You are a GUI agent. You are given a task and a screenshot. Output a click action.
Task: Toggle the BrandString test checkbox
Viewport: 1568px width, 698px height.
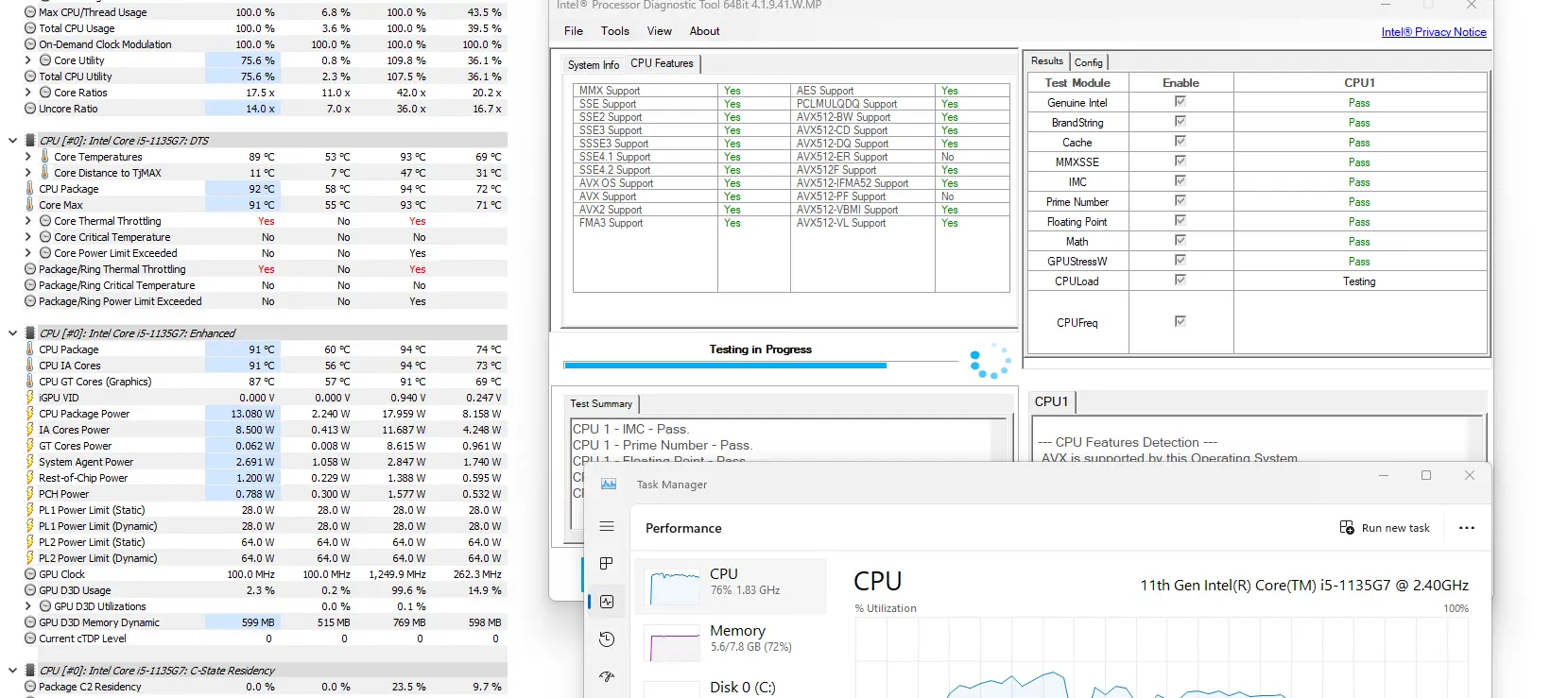coord(1180,122)
